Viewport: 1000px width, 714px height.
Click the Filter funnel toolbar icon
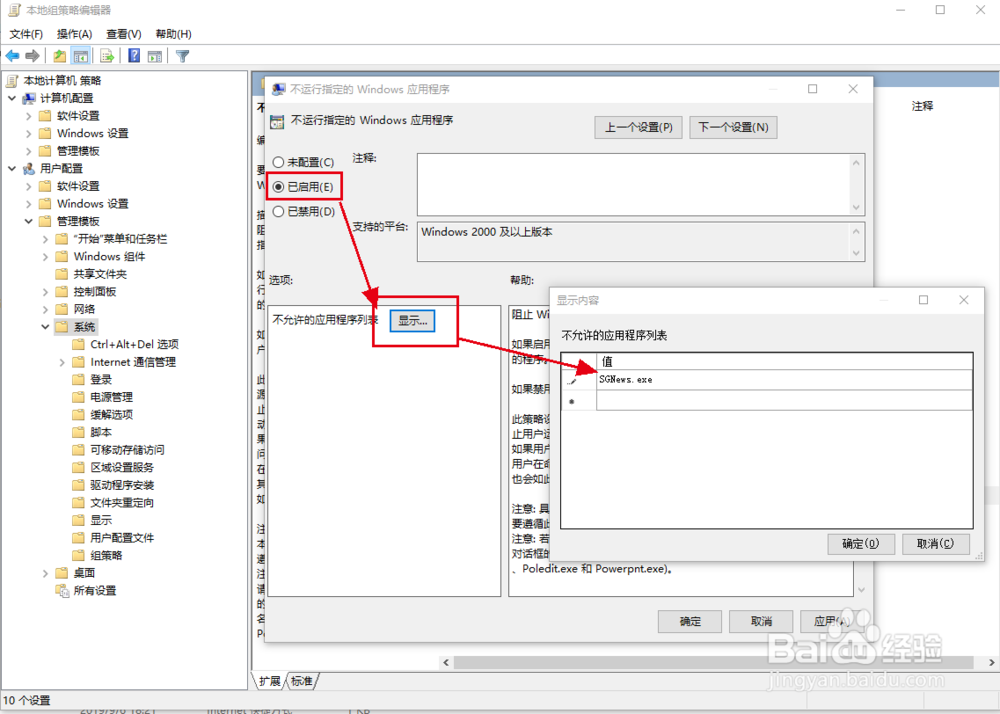pyautogui.click(x=182, y=56)
